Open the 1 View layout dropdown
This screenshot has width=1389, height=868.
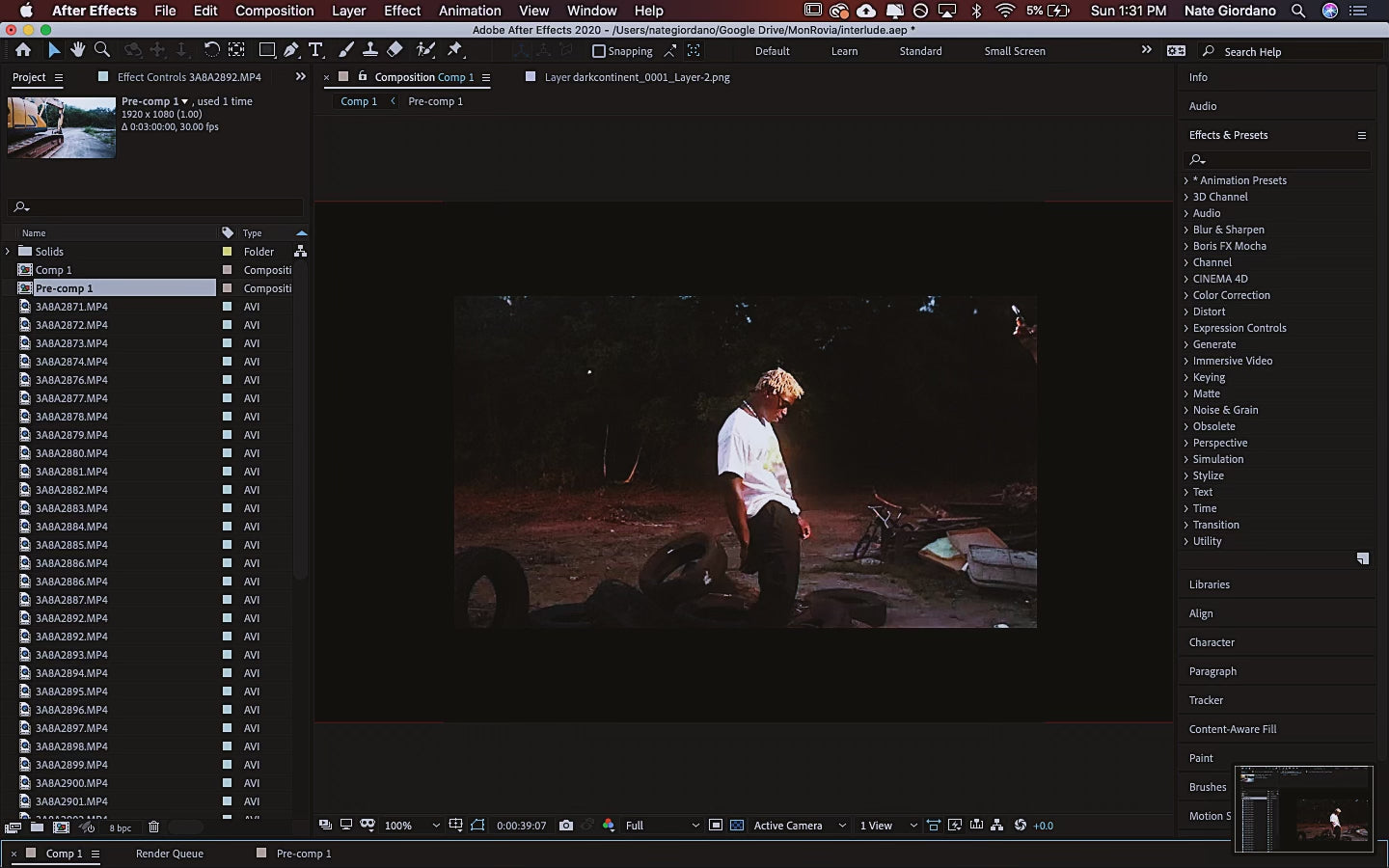[x=888, y=826]
